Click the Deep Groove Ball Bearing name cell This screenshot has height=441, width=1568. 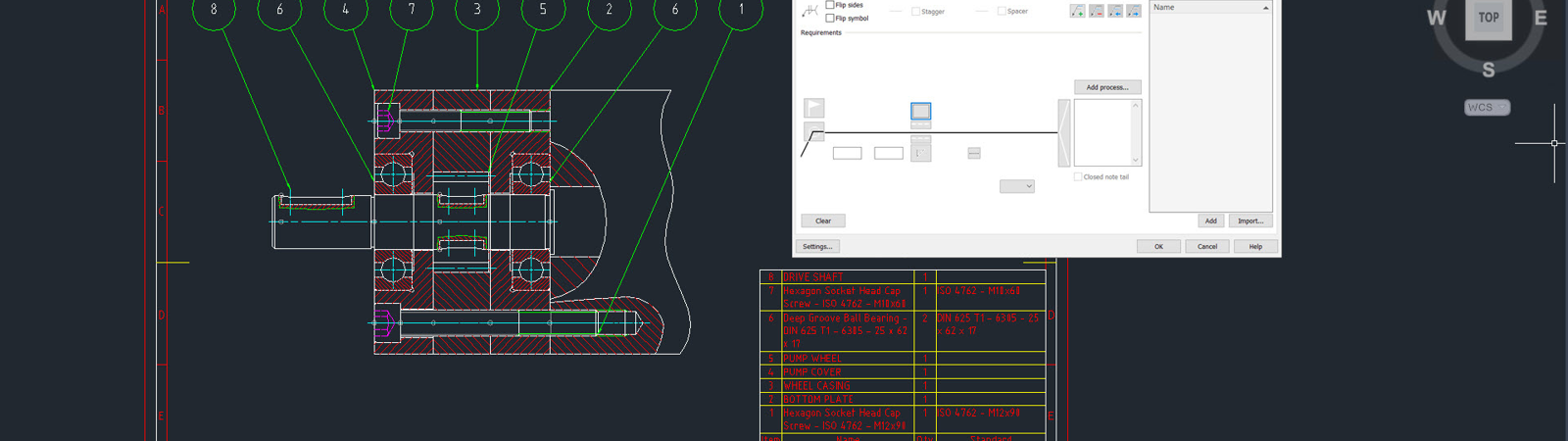click(x=847, y=331)
